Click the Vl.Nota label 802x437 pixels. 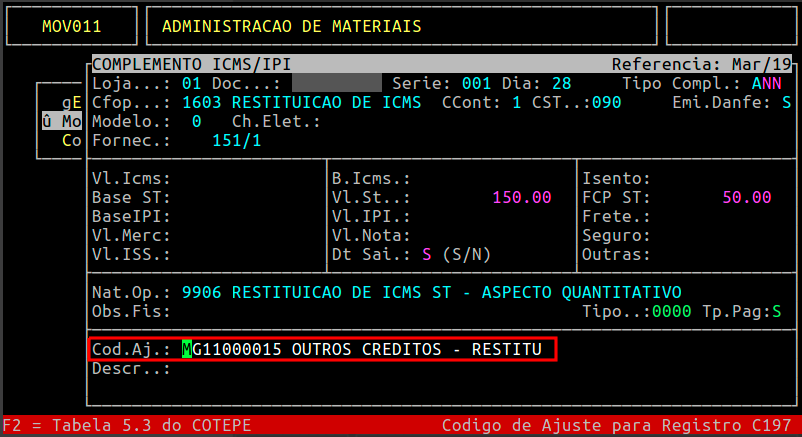371,235
